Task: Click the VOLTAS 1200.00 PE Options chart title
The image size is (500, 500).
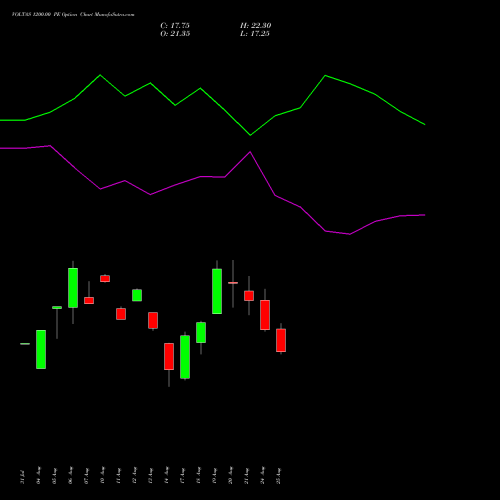Action: (x=73, y=15)
